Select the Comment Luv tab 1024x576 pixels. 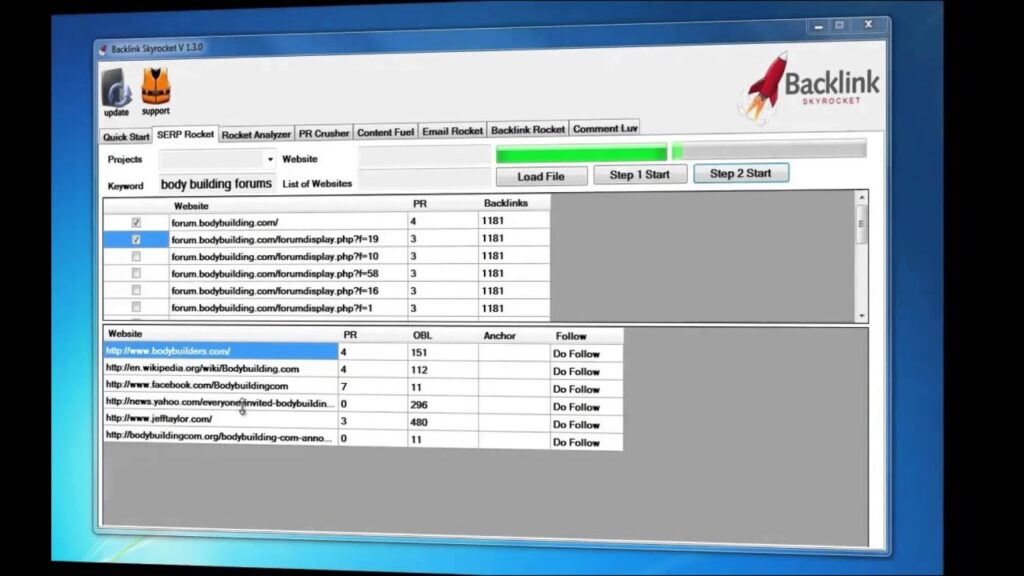click(605, 129)
